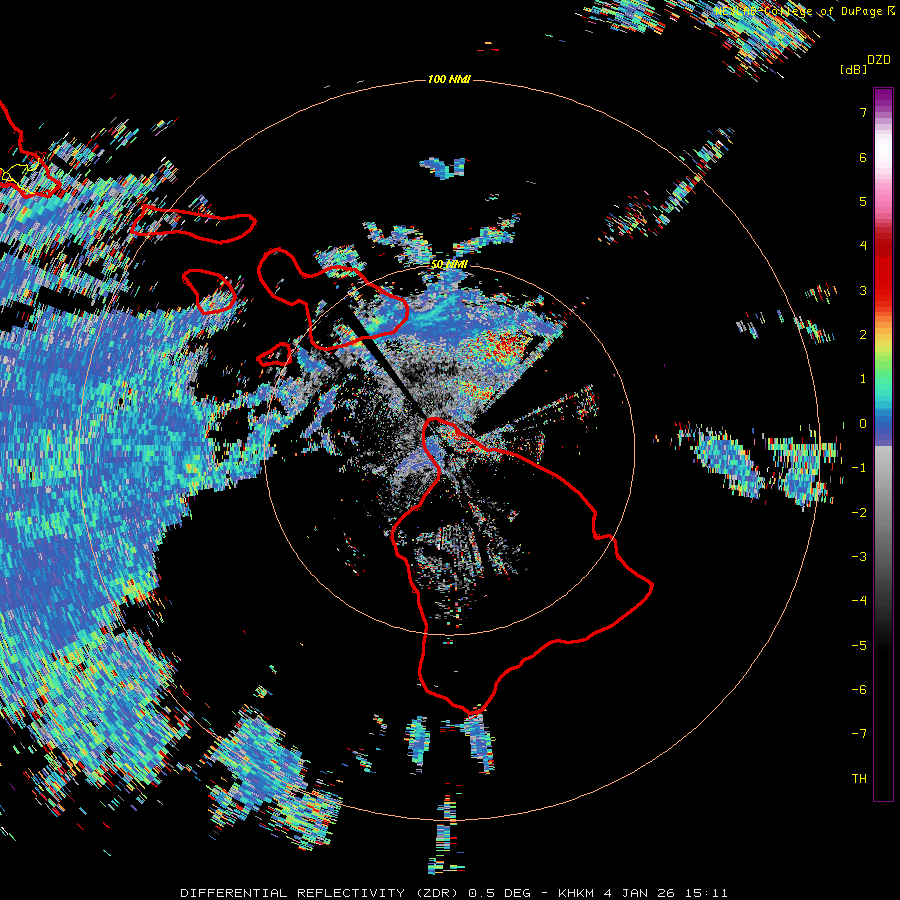Pick the "2" dB scale label
This screenshot has width=900, height=900.
(863, 335)
